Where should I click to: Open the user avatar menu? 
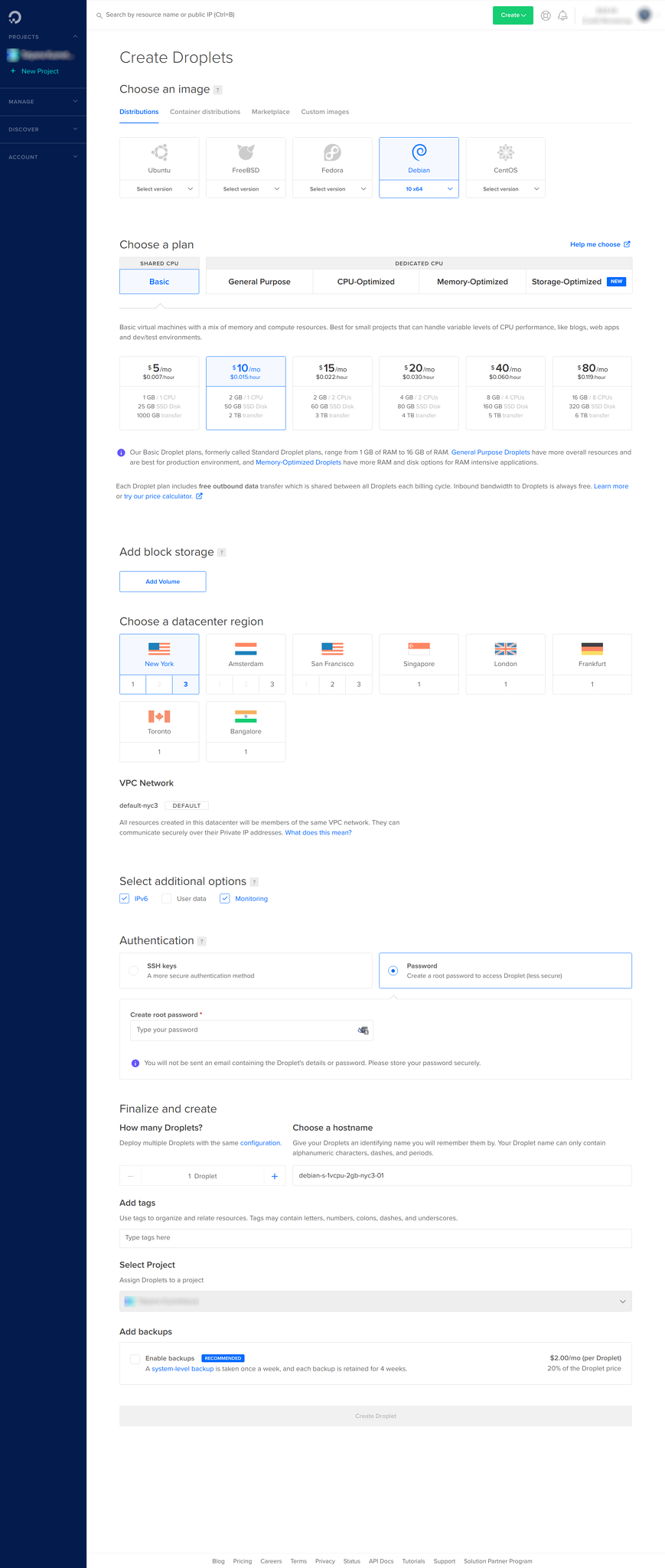[645, 15]
